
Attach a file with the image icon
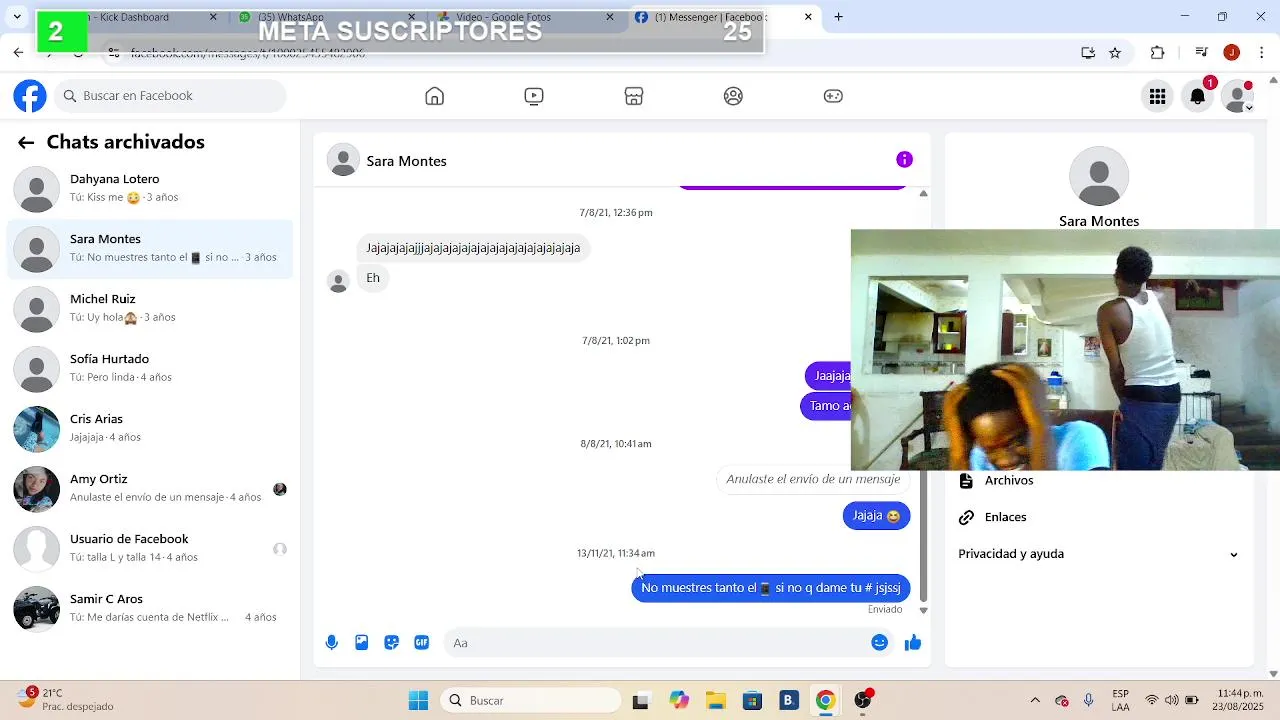coord(362,643)
